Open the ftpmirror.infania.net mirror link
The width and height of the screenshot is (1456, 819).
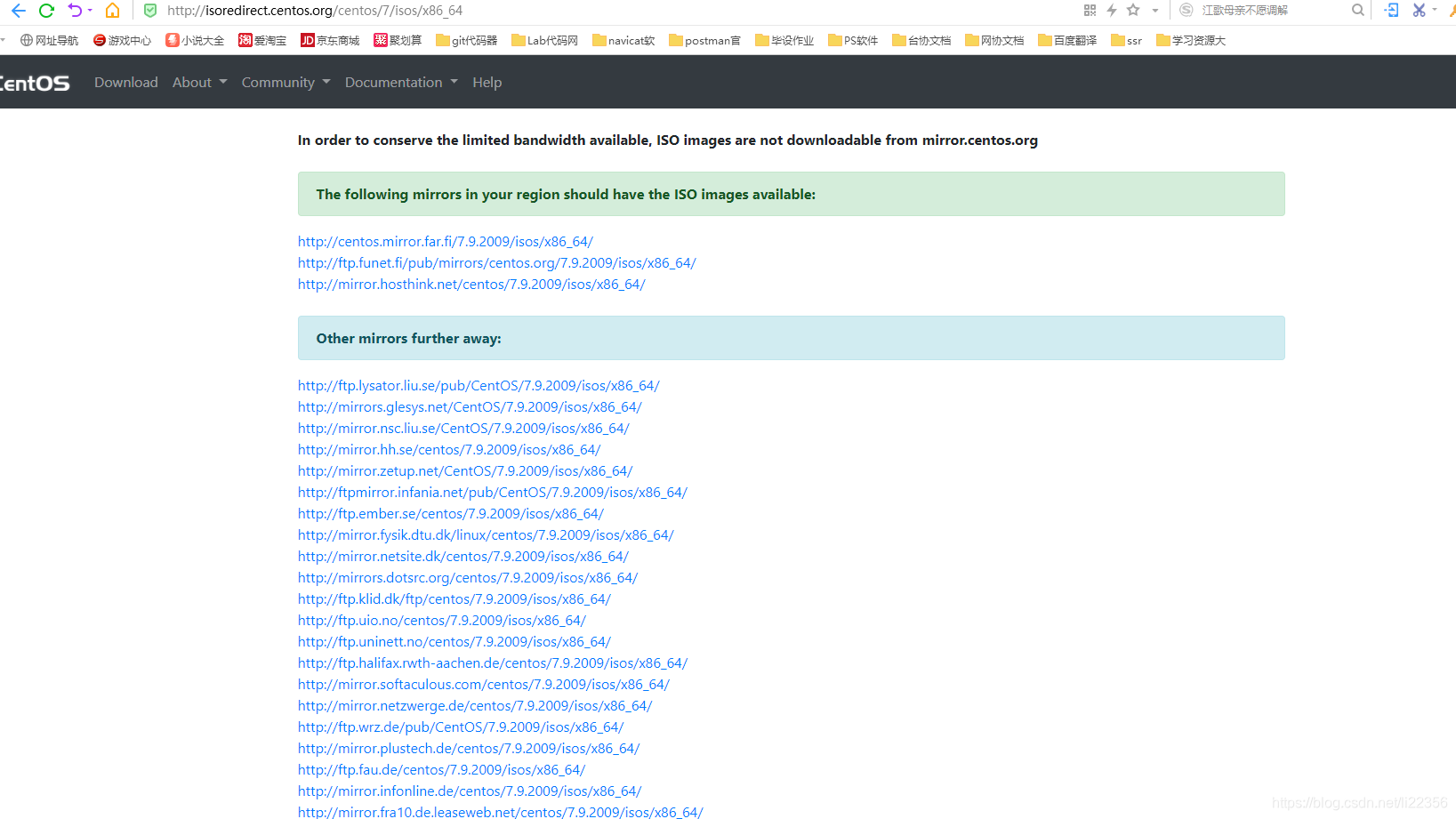[x=493, y=493]
